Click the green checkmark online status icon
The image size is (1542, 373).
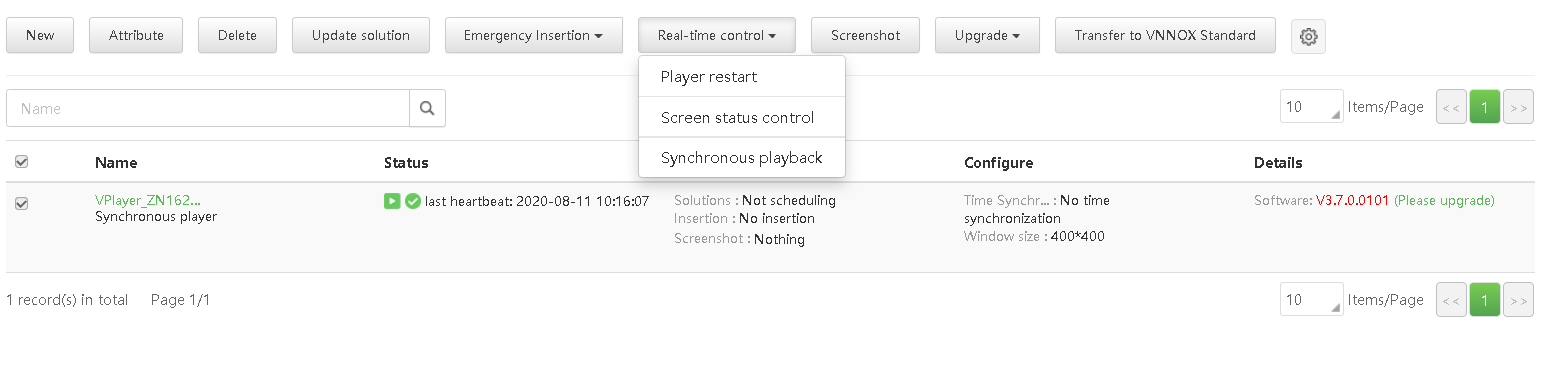click(412, 201)
